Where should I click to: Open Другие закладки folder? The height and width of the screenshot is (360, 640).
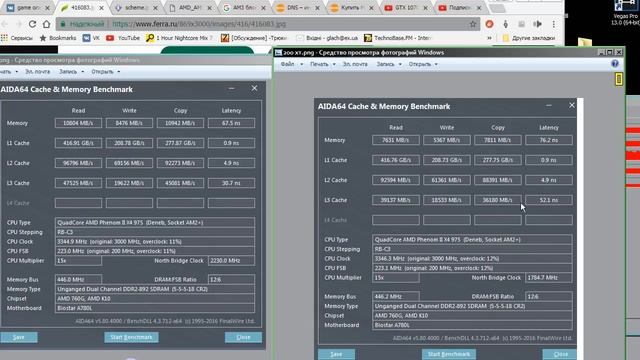(x=529, y=38)
